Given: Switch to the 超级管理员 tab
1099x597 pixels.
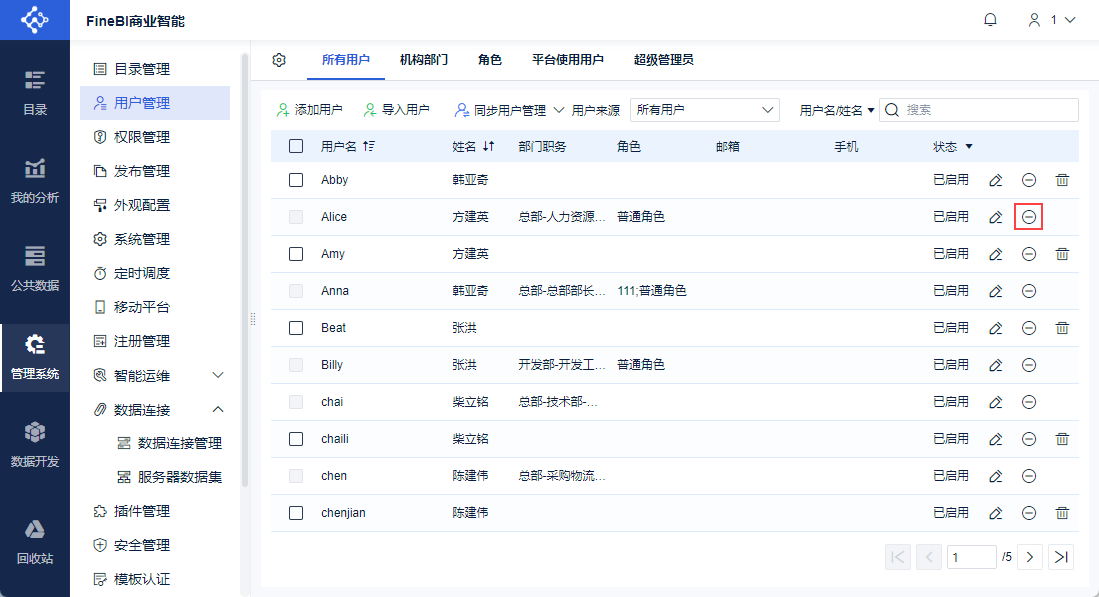Looking at the screenshot, I should coord(663,60).
